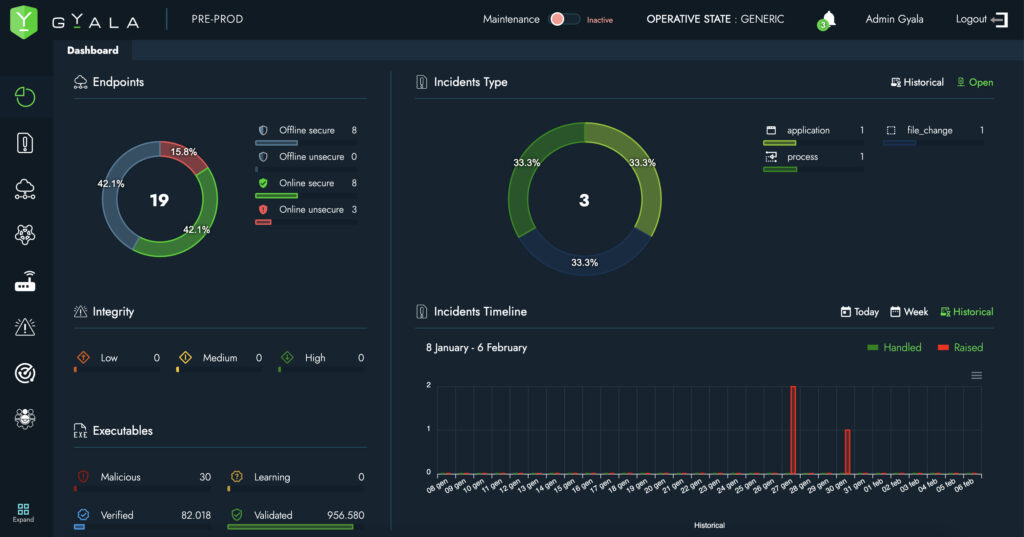Switch Incidents Type to Historical view
The image size is (1024, 537).
point(917,82)
